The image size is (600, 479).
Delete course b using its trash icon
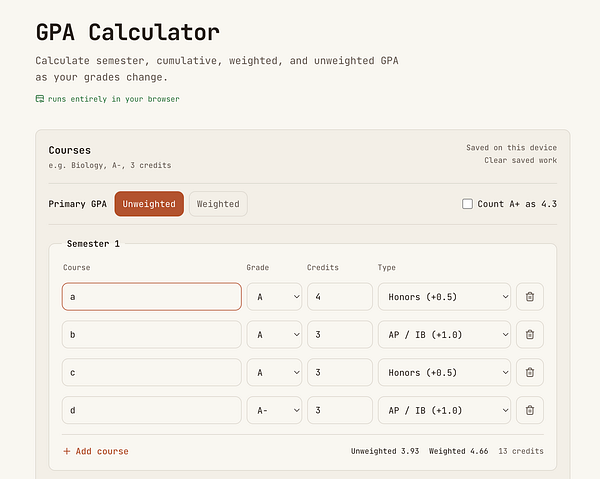coord(530,334)
